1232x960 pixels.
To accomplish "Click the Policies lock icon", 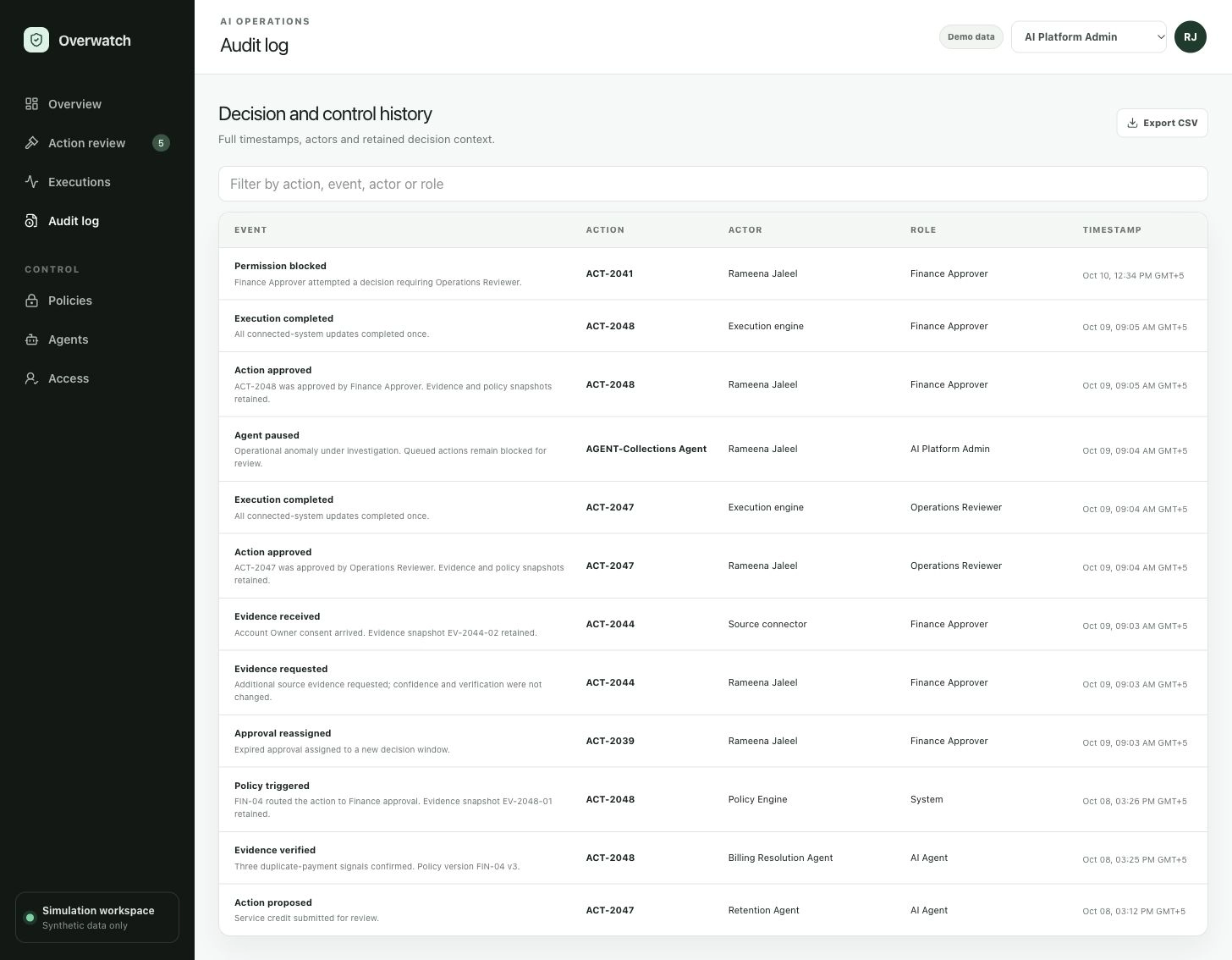I will tap(31, 301).
